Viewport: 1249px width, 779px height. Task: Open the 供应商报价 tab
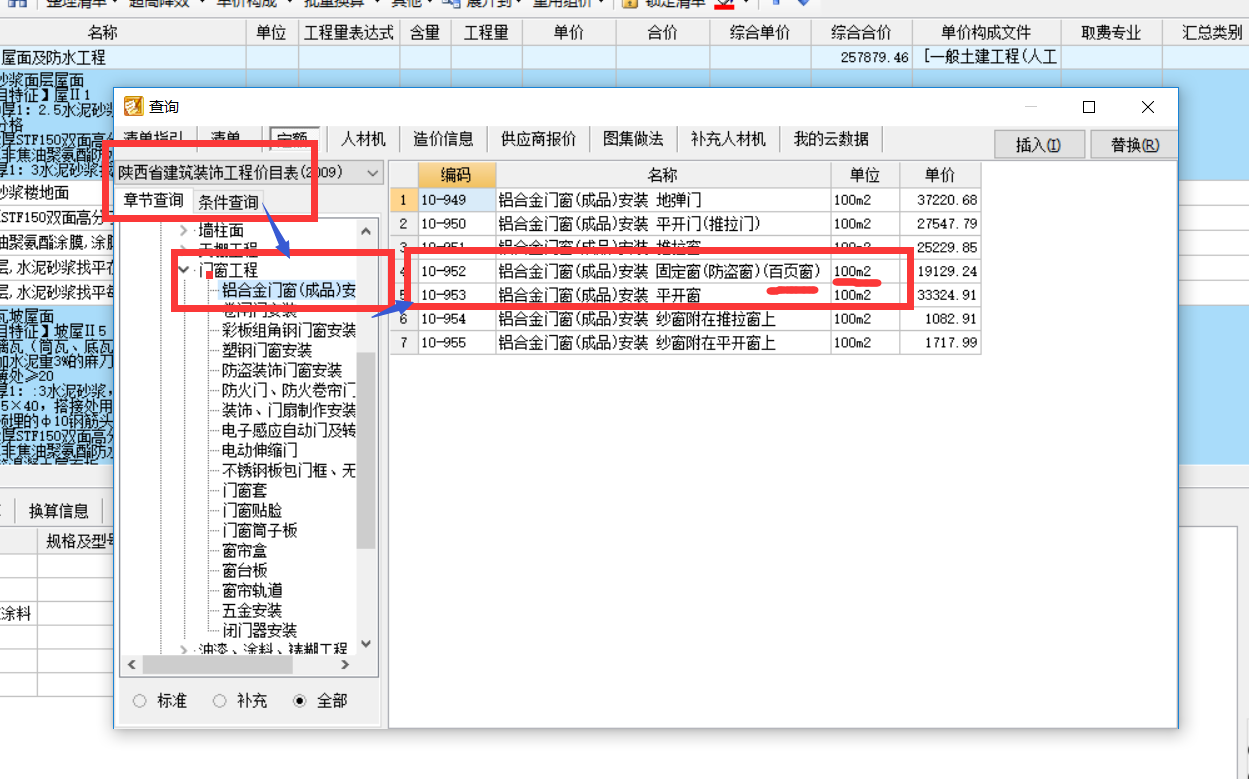538,139
